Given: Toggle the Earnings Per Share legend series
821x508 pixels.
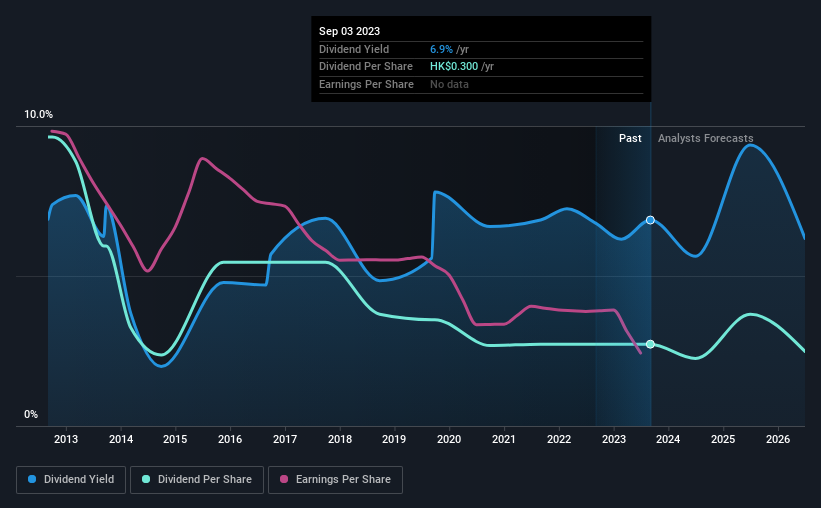Looking at the screenshot, I should pos(335,480).
